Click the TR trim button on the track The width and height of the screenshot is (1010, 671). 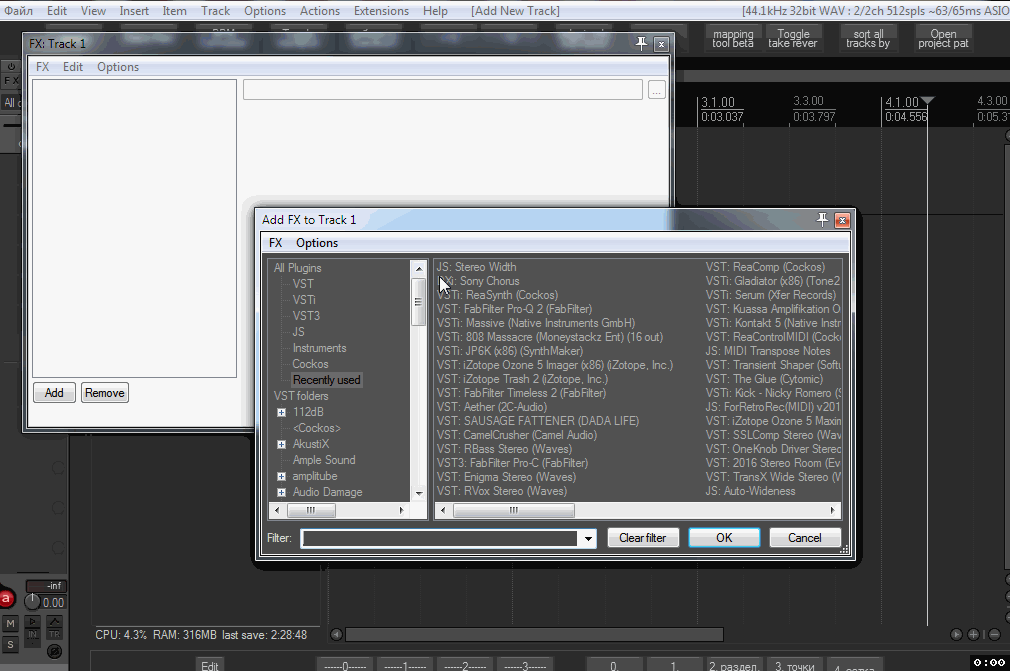55,635
